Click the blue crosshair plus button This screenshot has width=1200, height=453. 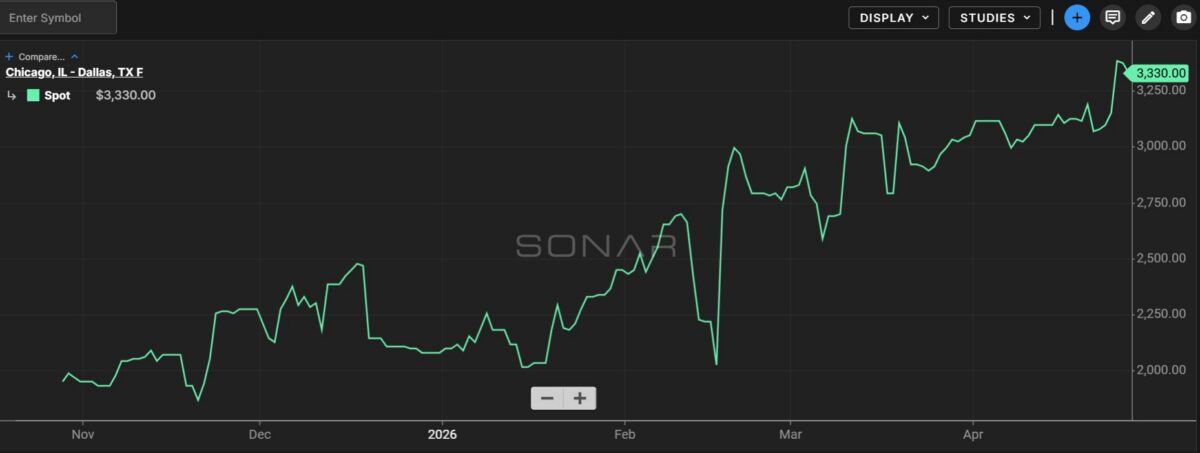[1077, 18]
